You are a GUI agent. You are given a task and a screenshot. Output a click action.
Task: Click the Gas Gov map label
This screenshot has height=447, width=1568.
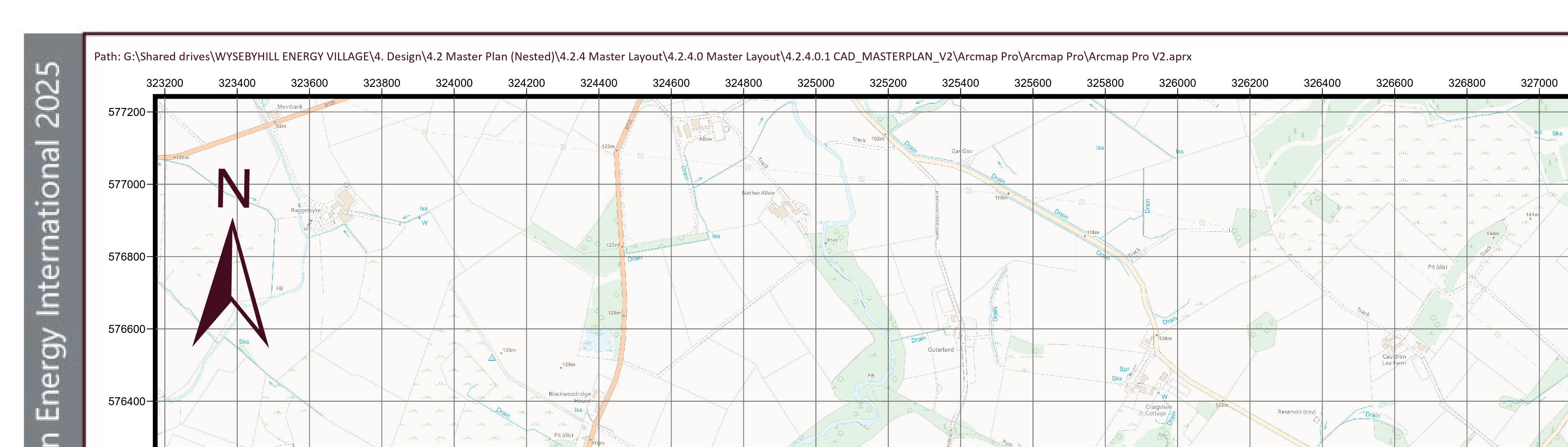pos(962,151)
